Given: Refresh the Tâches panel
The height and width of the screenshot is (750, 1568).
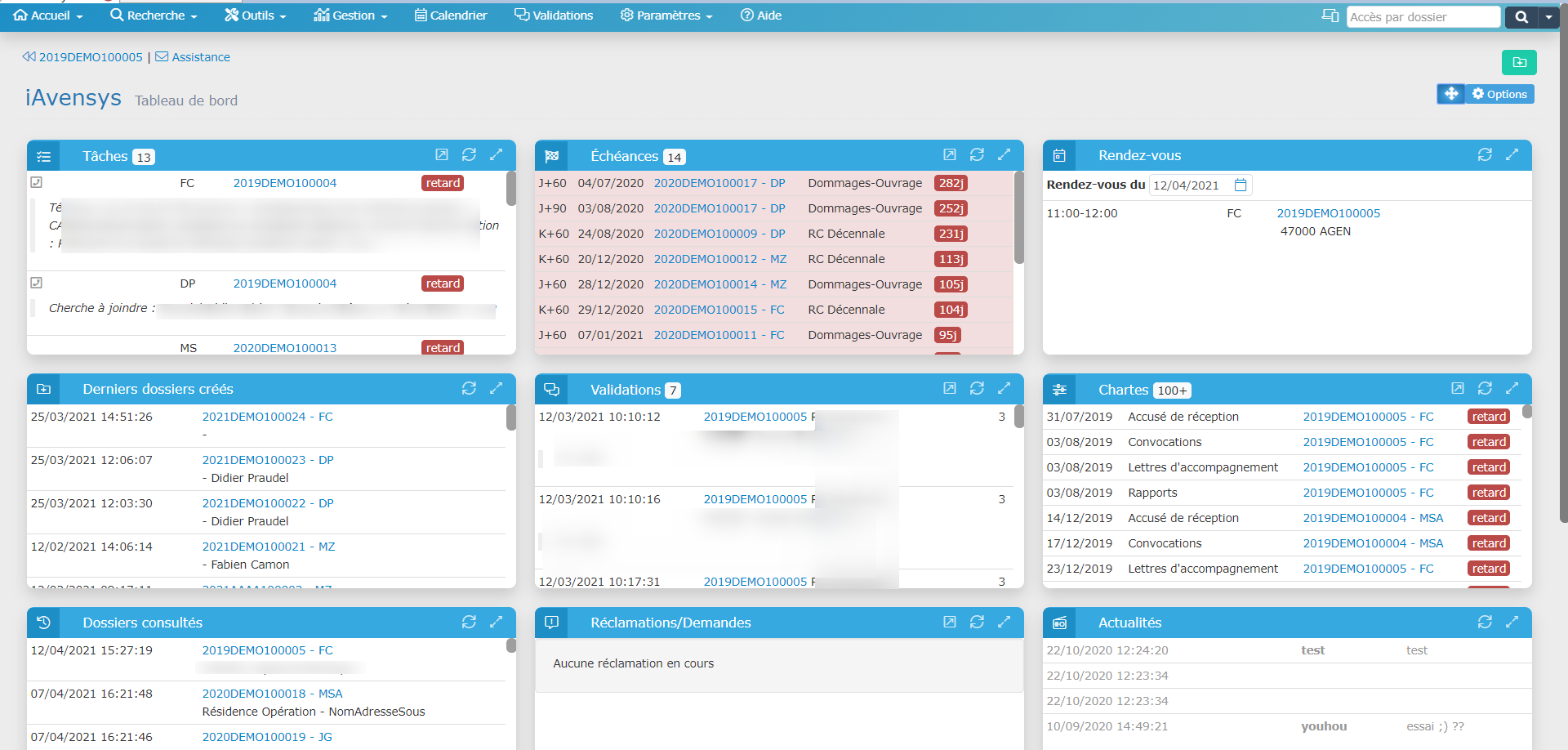Looking at the screenshot, I should (x=469, y=154).
